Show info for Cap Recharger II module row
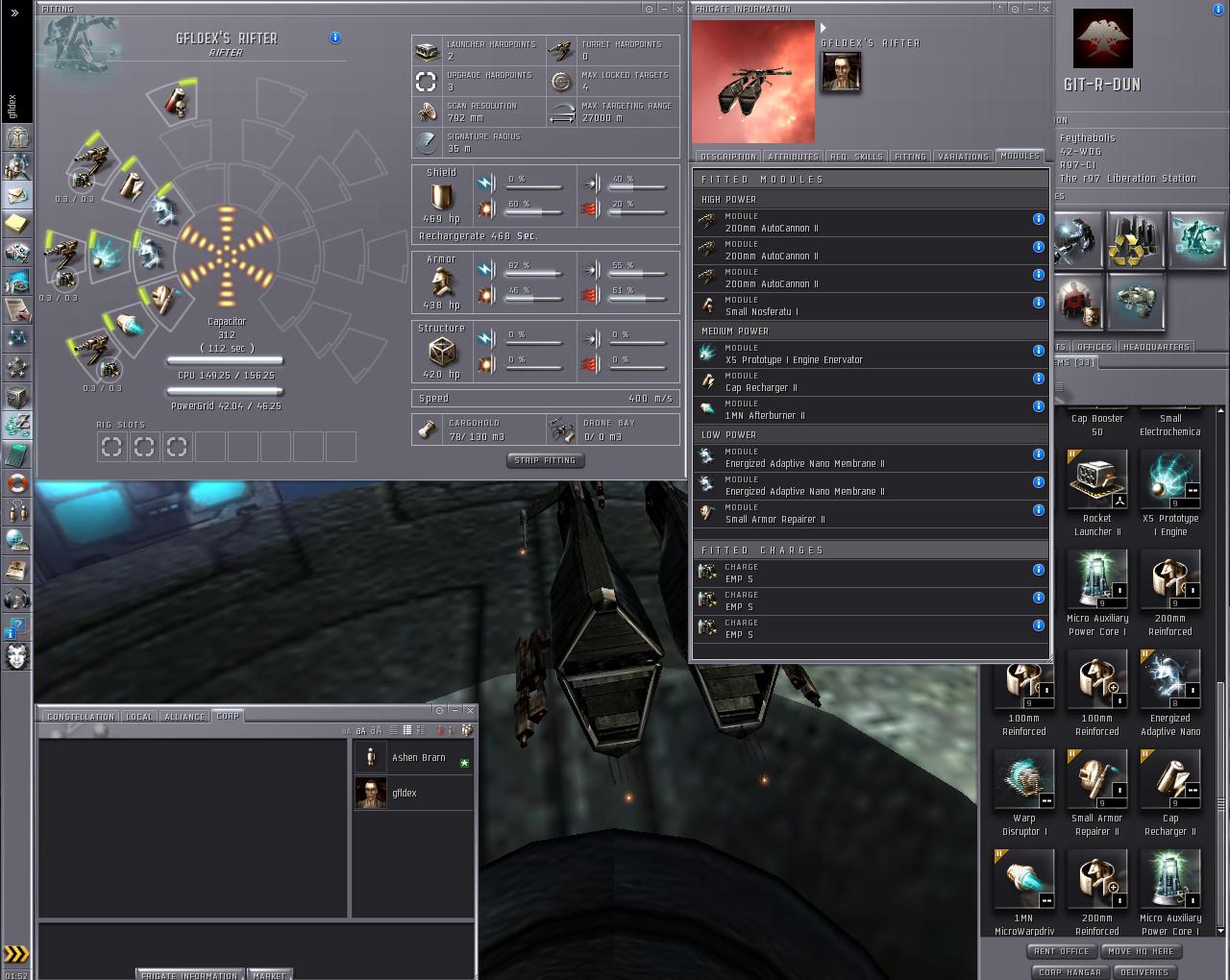 [x=1038, y=379]
